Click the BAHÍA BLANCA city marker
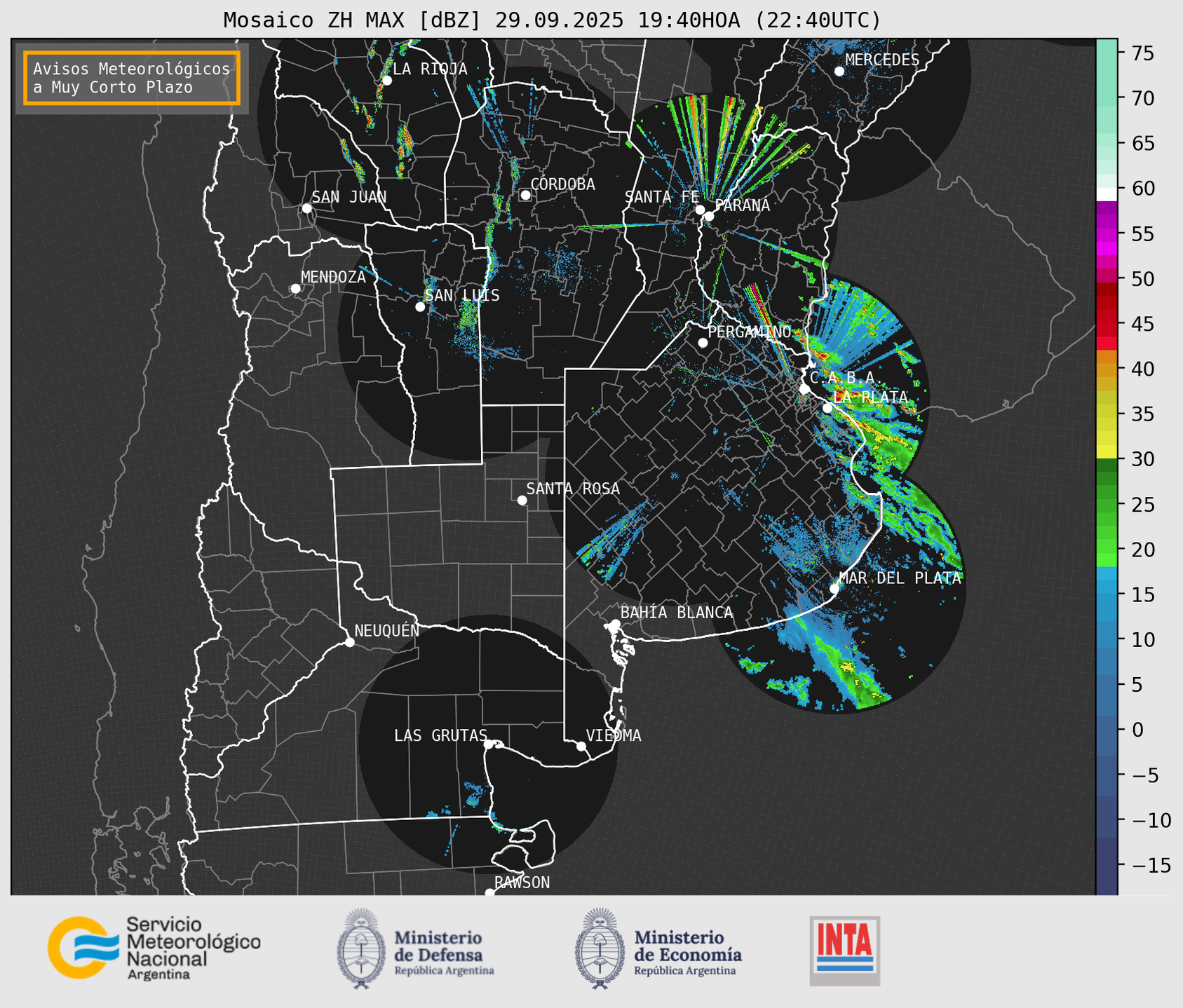The width and height of the screenshot is (1183, 1008). coord(615,624)
